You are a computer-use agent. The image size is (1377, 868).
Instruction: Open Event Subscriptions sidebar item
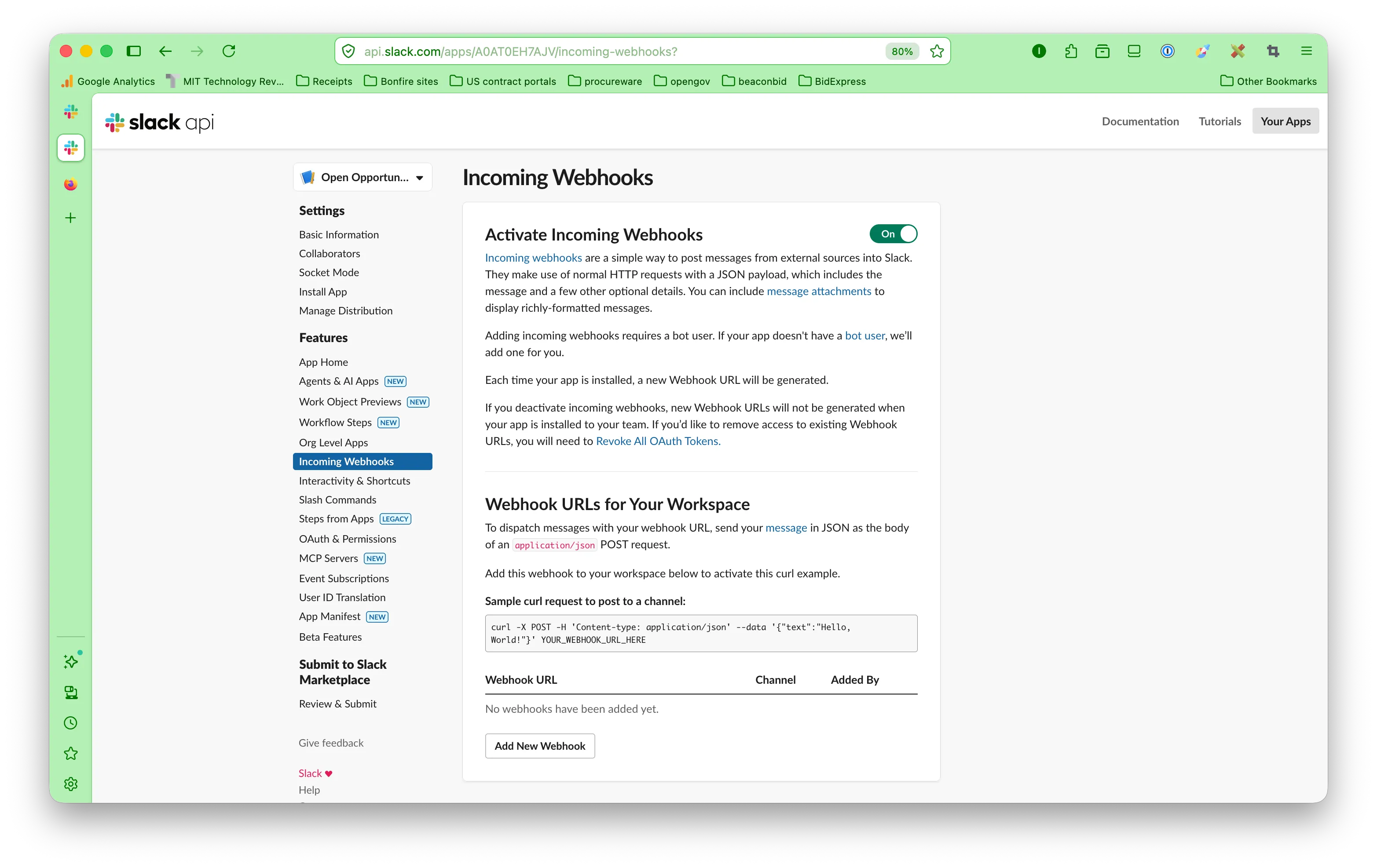(x=344, y=578)
